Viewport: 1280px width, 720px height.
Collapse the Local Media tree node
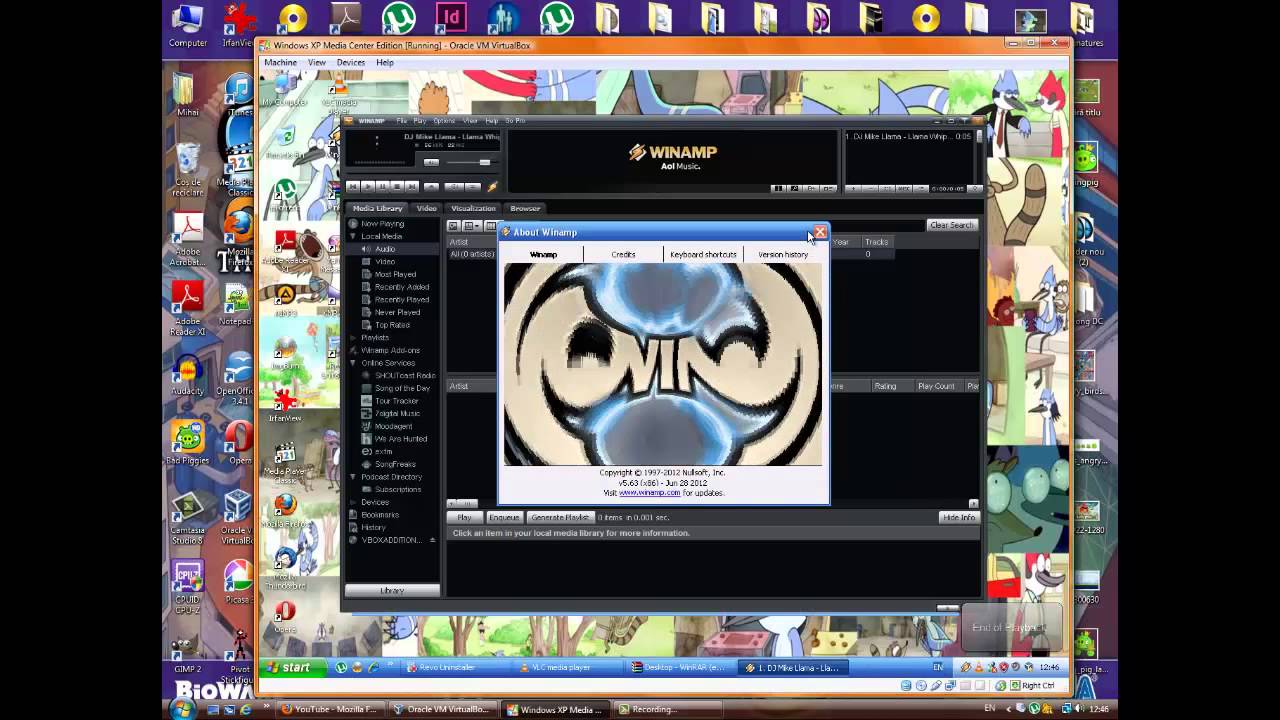(353, 236)
